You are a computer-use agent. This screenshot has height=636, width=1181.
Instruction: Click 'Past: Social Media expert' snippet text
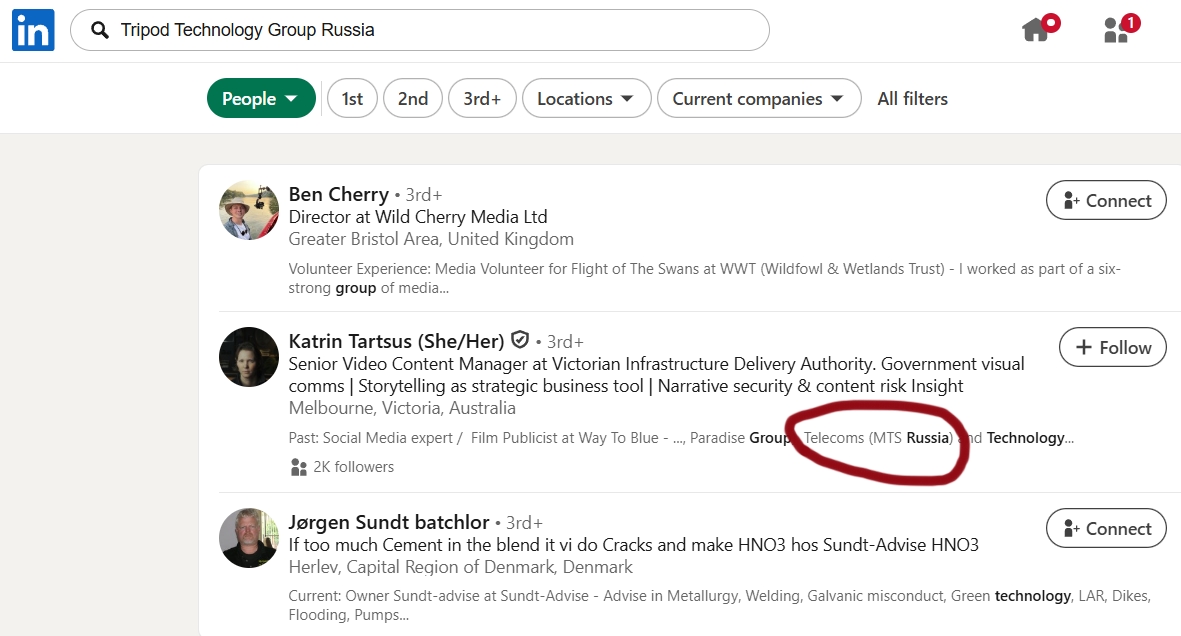[681, 438]
